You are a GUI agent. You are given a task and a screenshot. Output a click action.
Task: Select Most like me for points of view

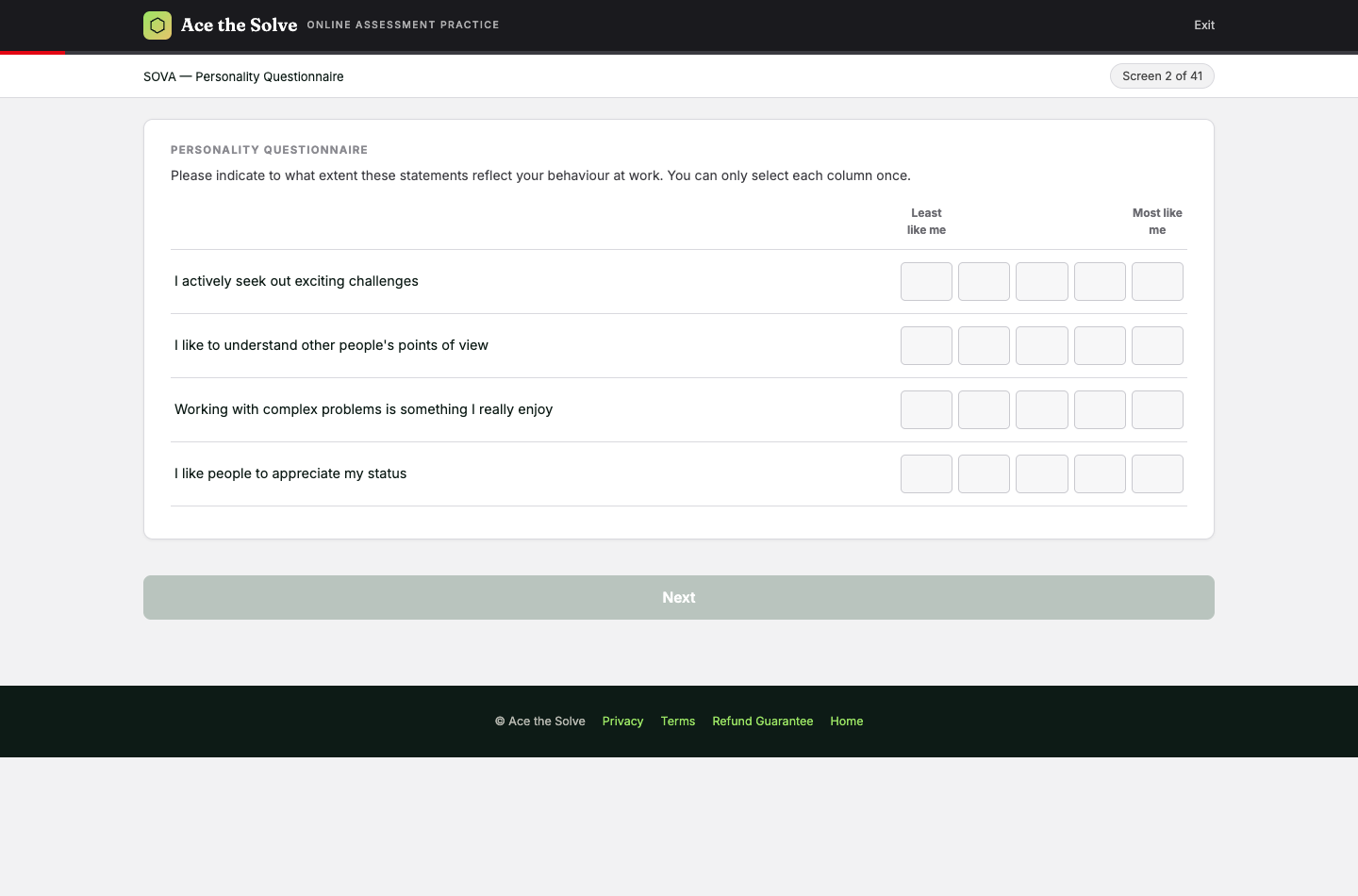tap(1157, 345)
